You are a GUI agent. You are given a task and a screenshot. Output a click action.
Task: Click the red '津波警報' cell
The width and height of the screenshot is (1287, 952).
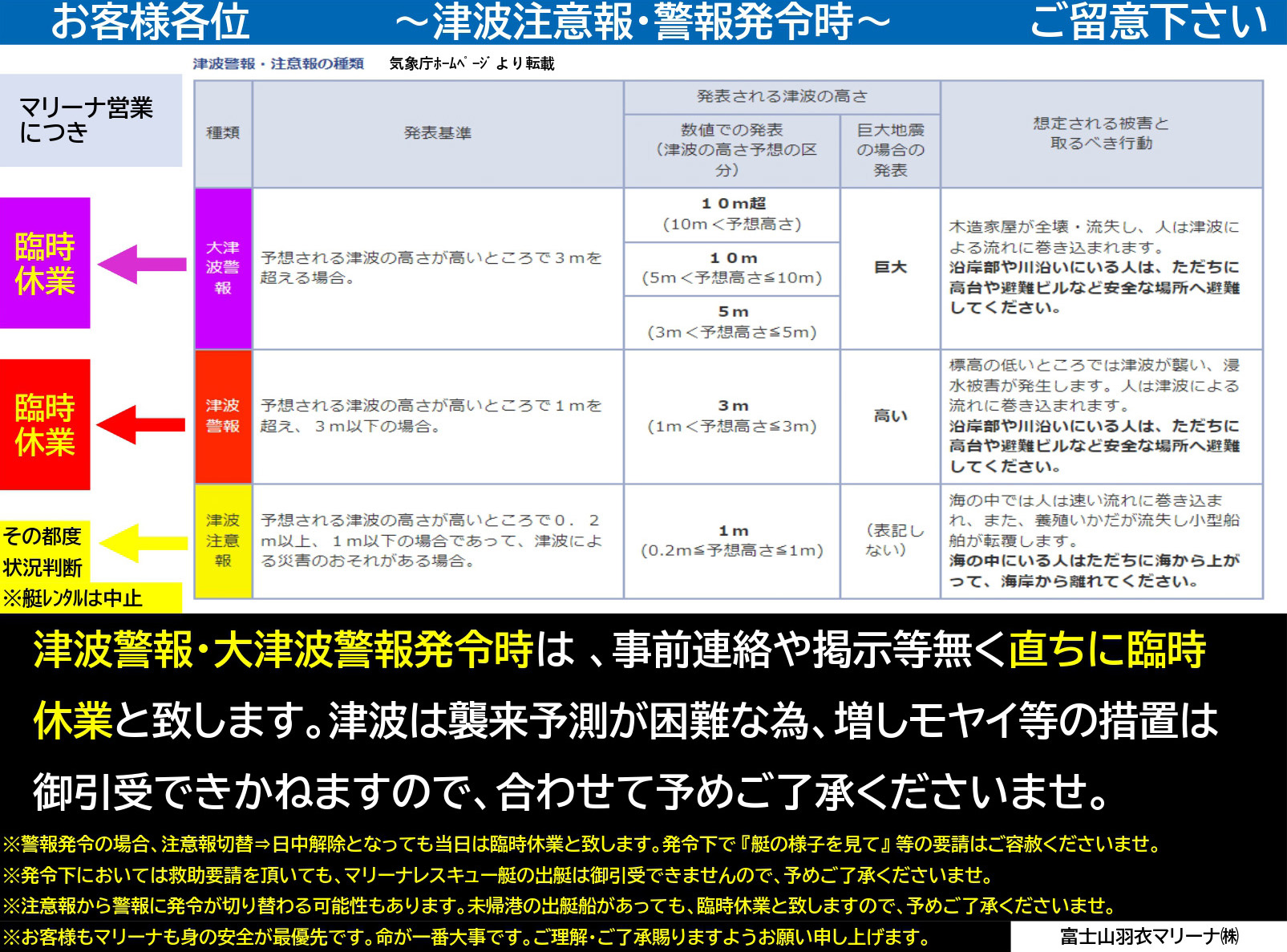coord(223,416)
